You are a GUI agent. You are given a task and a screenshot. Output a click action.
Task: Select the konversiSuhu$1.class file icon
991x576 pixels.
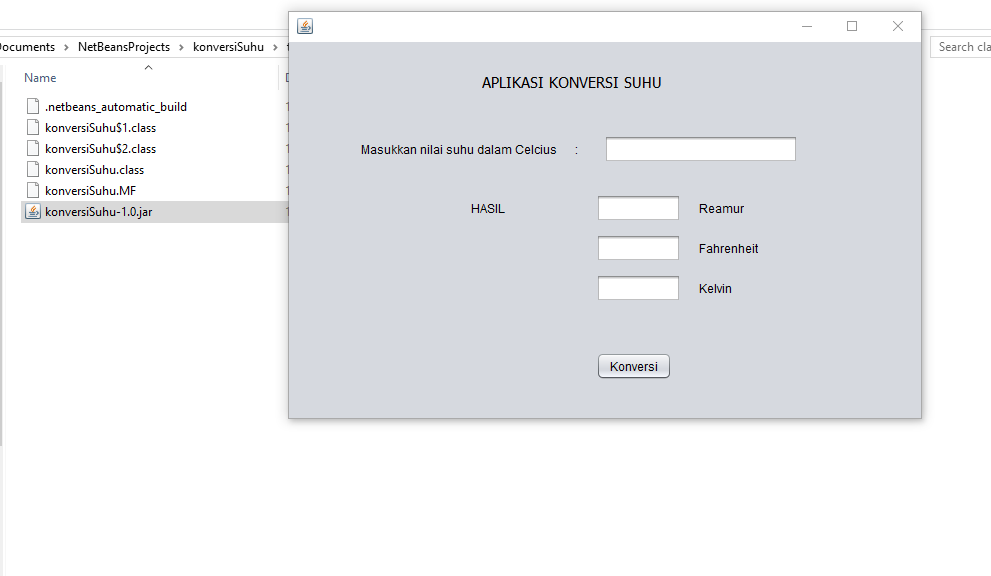coord(33,128)
